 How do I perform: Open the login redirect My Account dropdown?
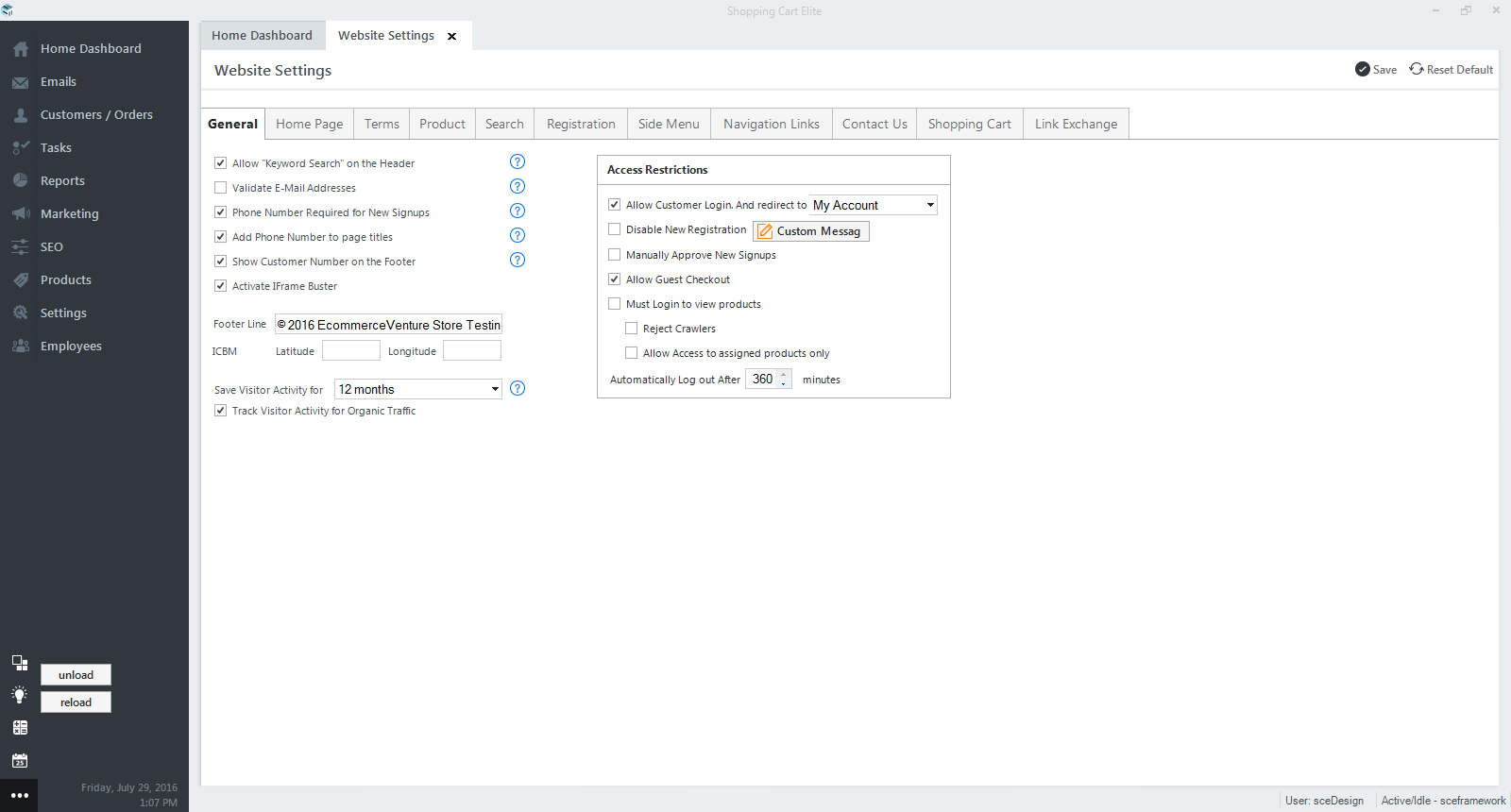coord(874,205)
